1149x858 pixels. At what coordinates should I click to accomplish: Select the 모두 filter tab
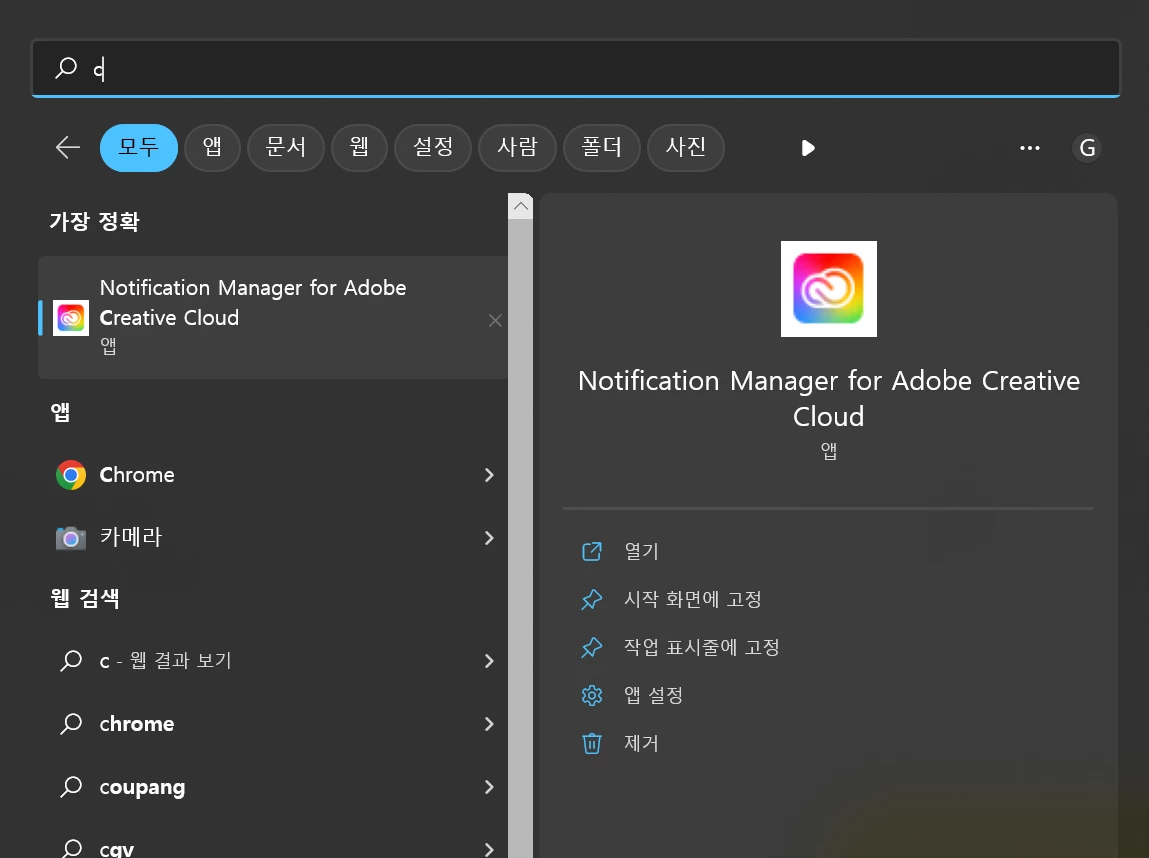[138, 147]
